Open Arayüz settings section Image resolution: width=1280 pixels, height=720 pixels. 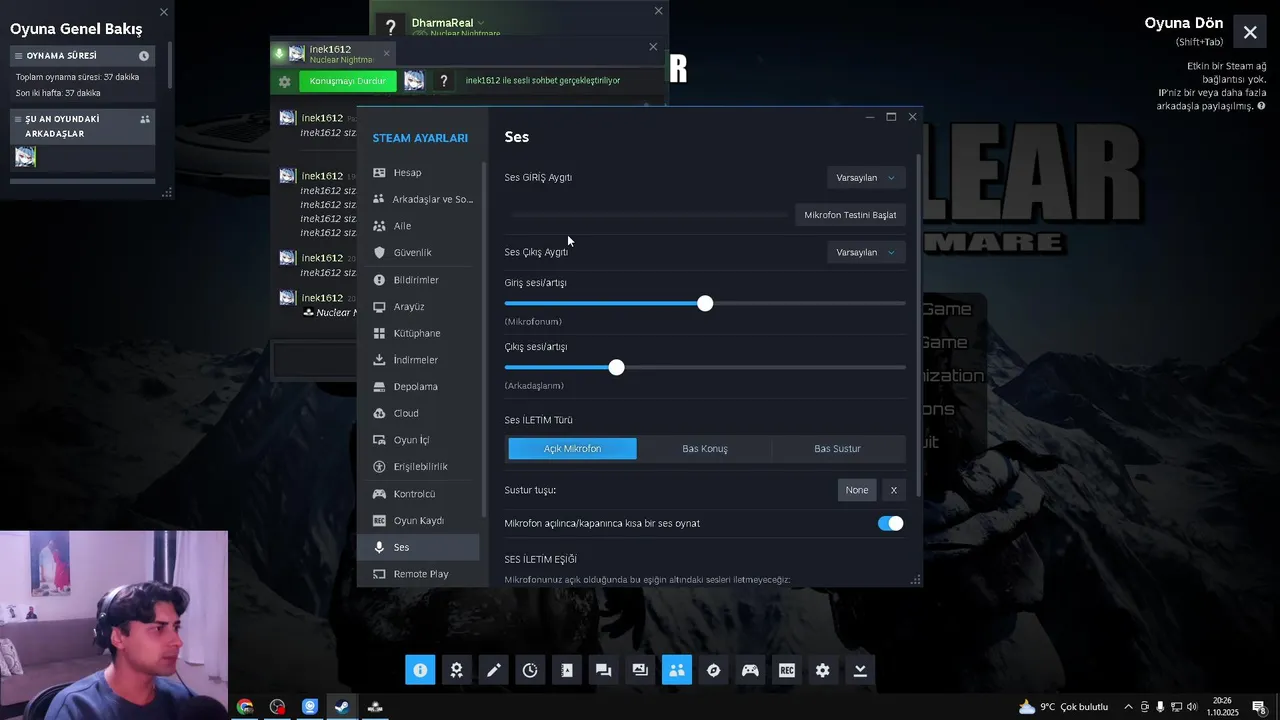pos(419,307)
